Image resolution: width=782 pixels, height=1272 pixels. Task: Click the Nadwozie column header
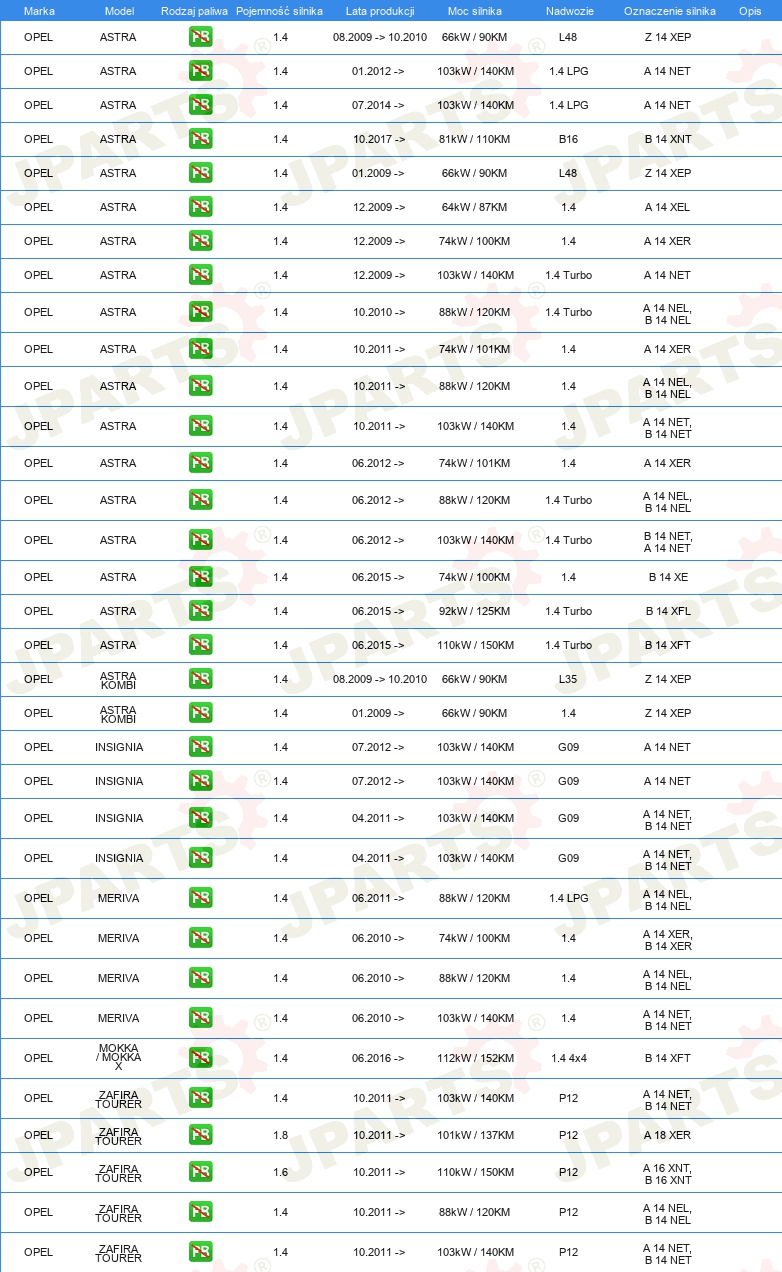click(569, 10)
